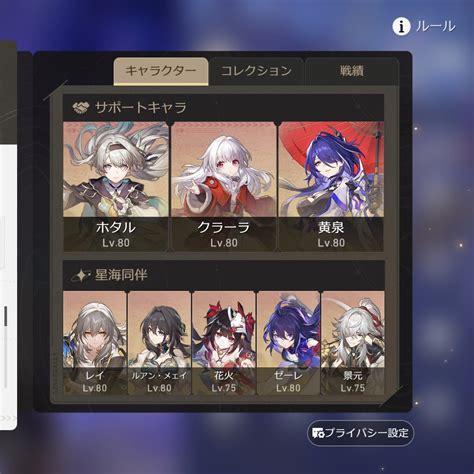This screenshot has width=474, height=474.
Task: Click the サポートキャラ section header
Action: [223, 107]
